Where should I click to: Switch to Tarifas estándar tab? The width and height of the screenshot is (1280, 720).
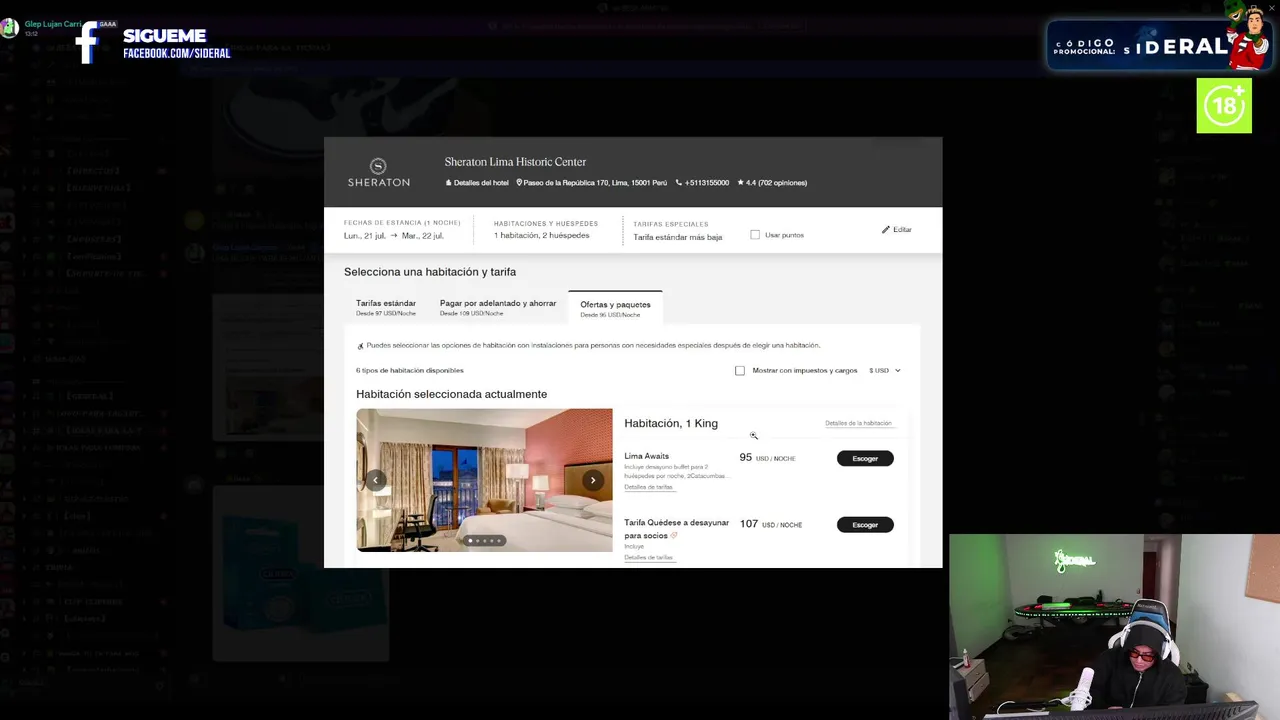tap(386, 307)
